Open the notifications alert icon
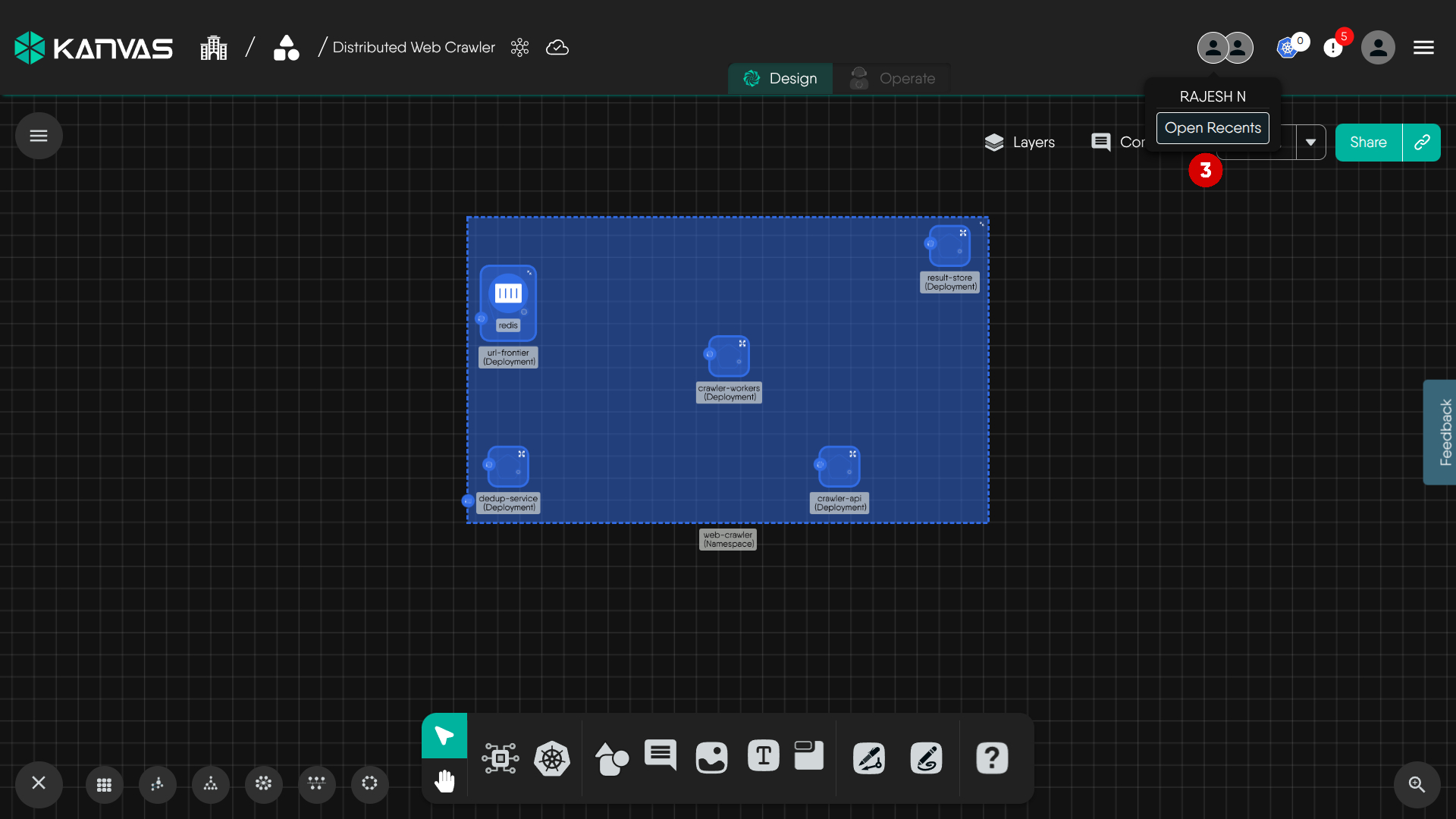The width and height of the screenshot is (1456, 819). point(1332,48)
